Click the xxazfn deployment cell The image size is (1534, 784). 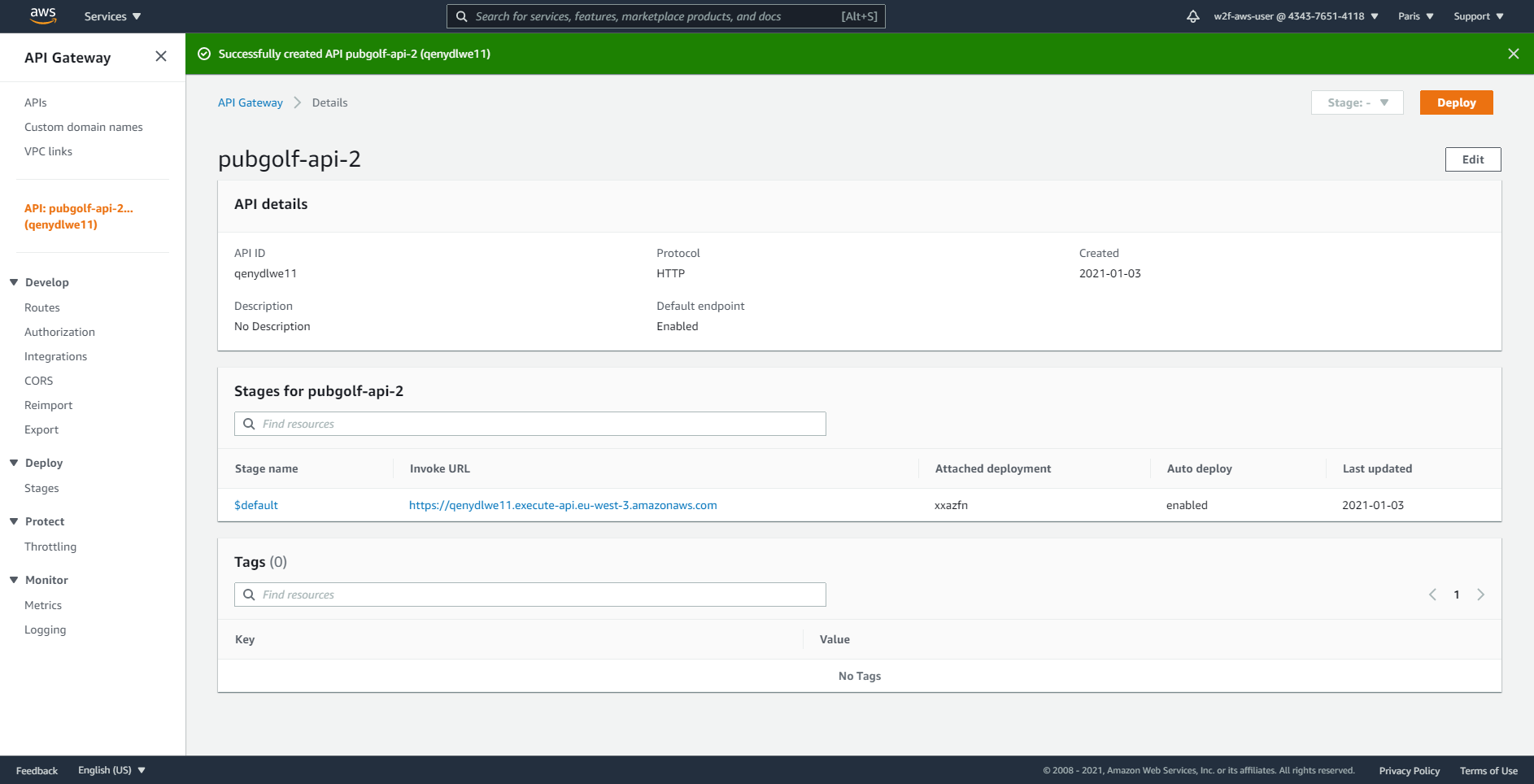(951, 505)
